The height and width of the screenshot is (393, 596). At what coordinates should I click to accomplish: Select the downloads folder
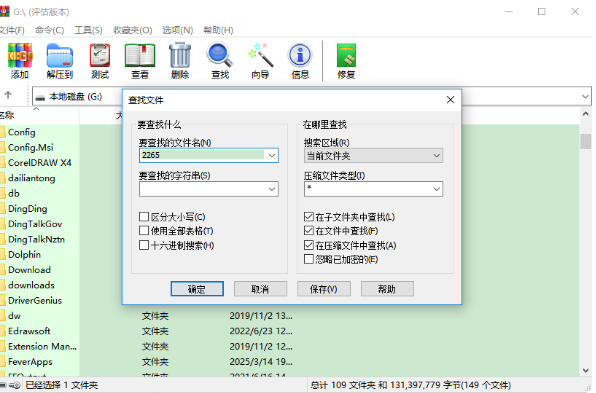pos(31,285)
